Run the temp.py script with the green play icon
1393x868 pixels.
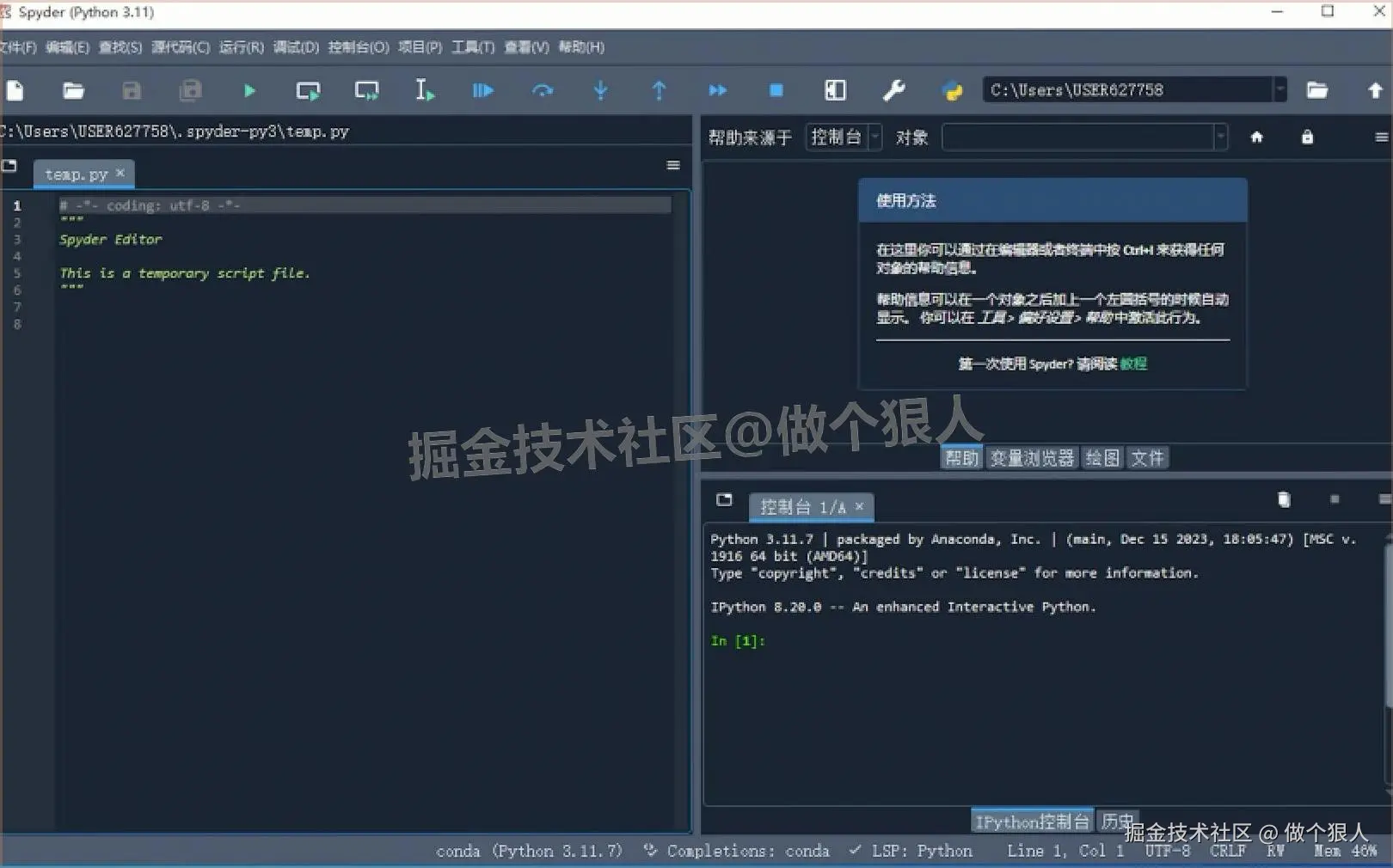tap(249, 89)
